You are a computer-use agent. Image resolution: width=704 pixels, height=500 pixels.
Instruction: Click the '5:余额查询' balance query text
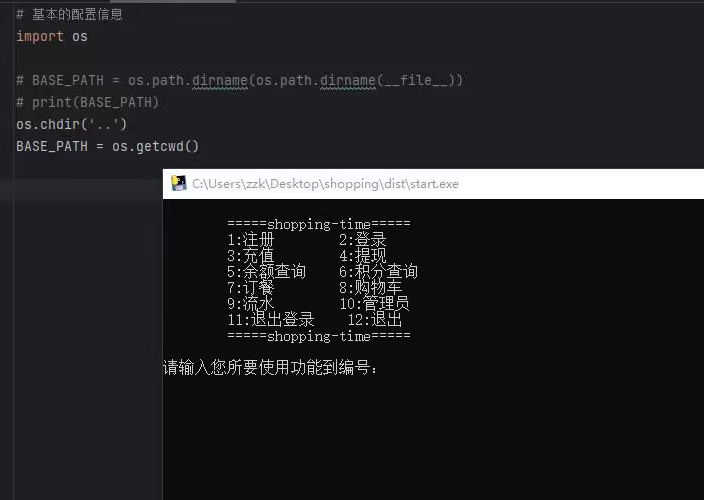[266, 272]
